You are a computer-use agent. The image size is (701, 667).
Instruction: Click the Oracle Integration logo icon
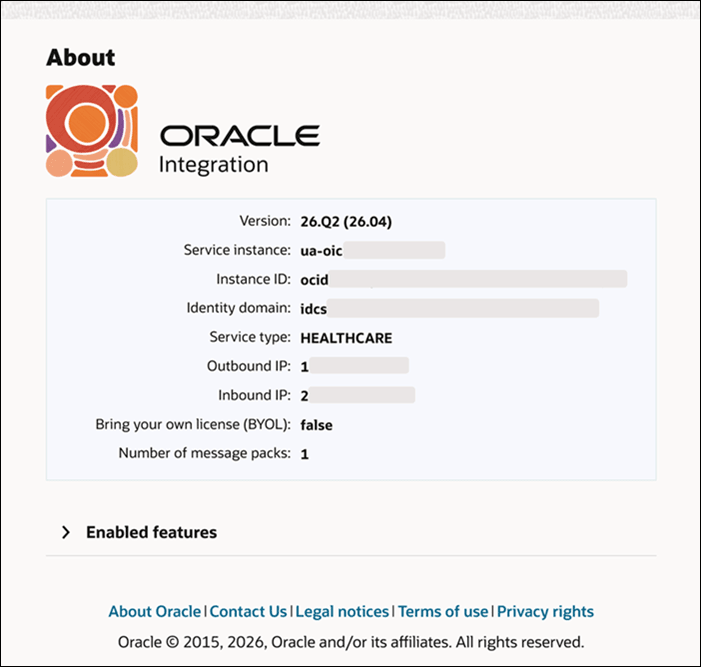coord(92,131)
